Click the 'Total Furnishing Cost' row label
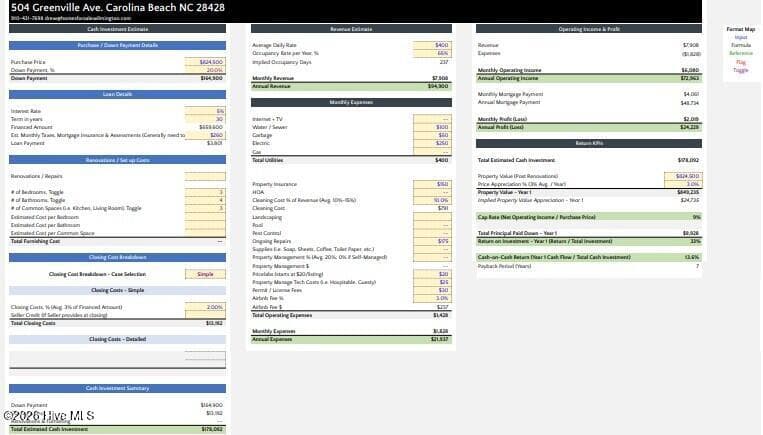 coord(36,241)
